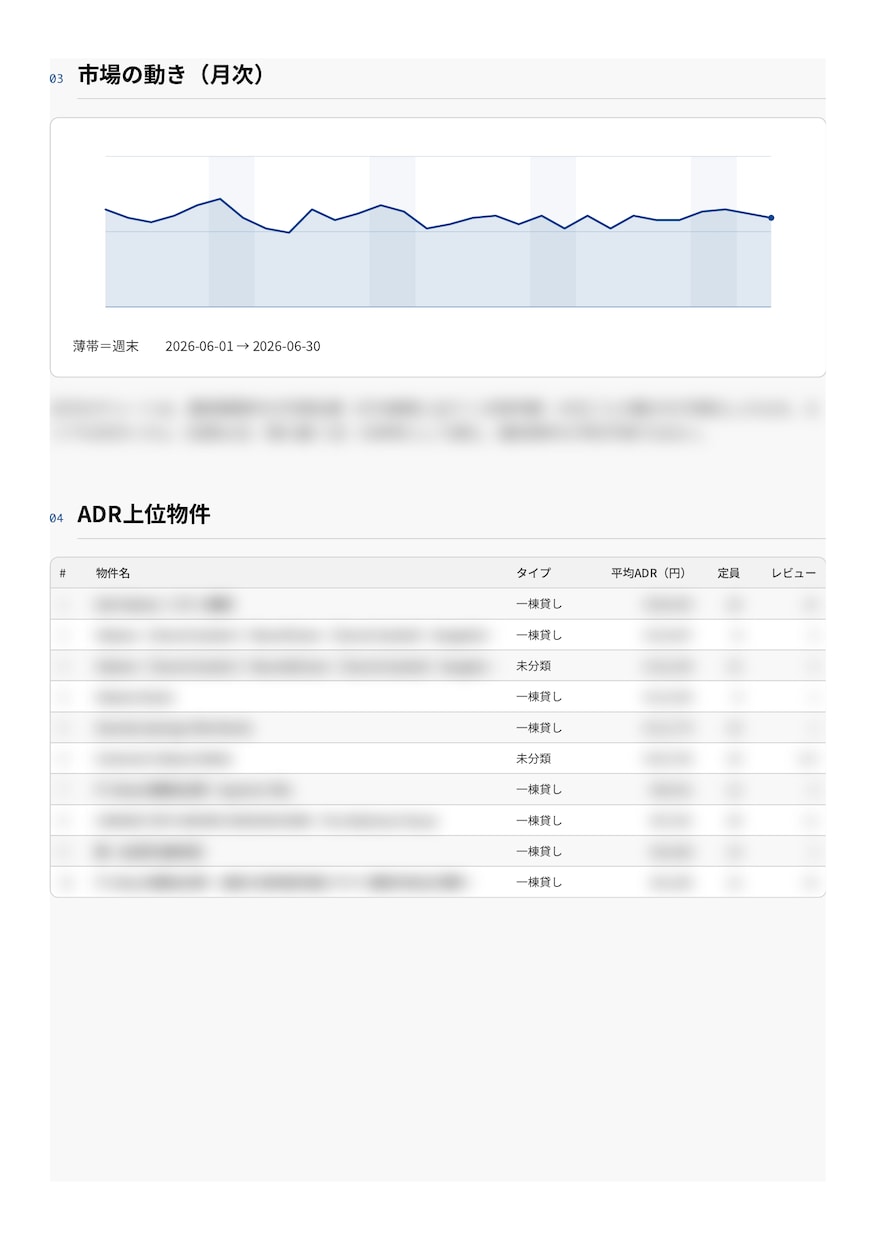876x1240 pixels.
Task: Click the 薄帯＝週末 legend note
Action: pyautogui.click(x=106, y=347)
